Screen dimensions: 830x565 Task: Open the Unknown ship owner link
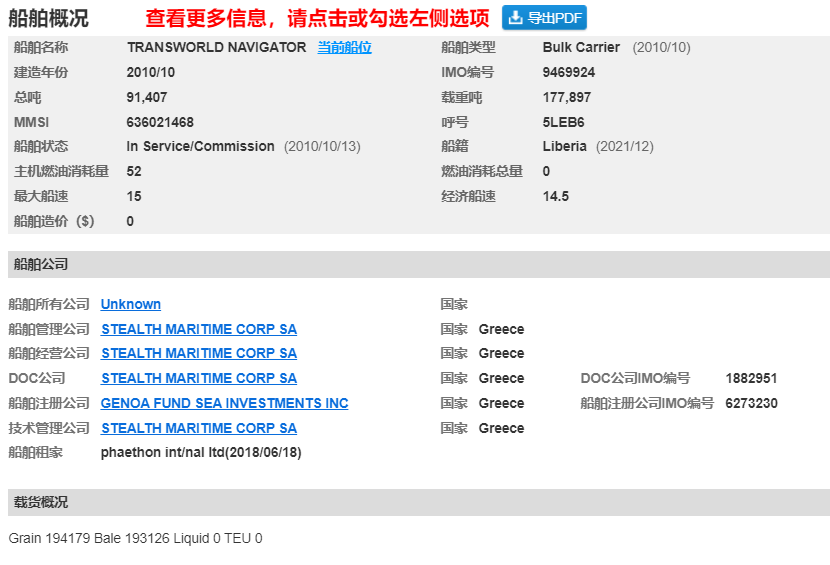point(130,304)
